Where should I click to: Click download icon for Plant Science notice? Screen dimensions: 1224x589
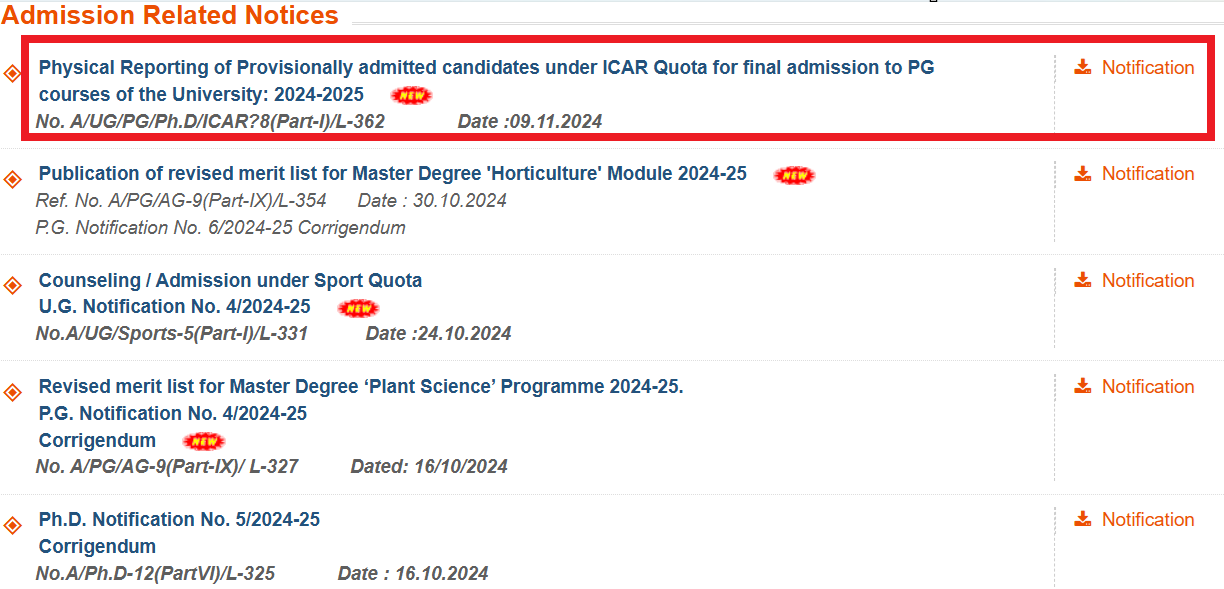pos(1082,386)
